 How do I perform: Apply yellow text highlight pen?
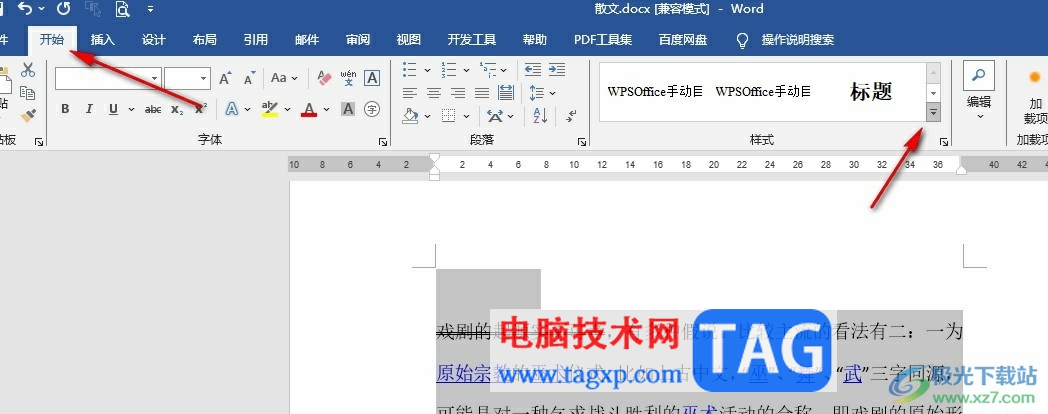point(269,109)
